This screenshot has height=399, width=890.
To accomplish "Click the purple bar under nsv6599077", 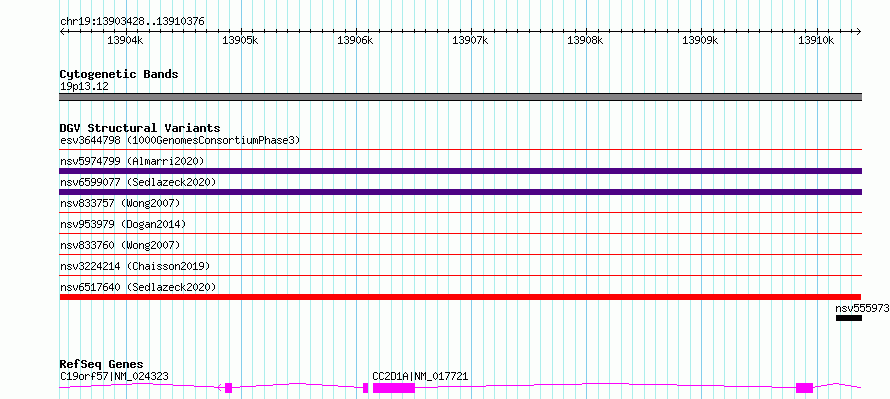I will 461,192.
